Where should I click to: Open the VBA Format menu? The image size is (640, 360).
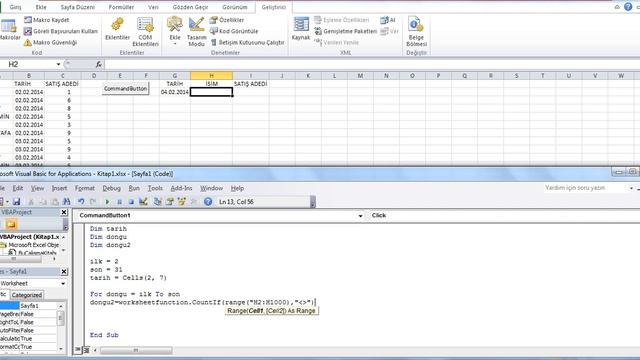click(85, 188)
